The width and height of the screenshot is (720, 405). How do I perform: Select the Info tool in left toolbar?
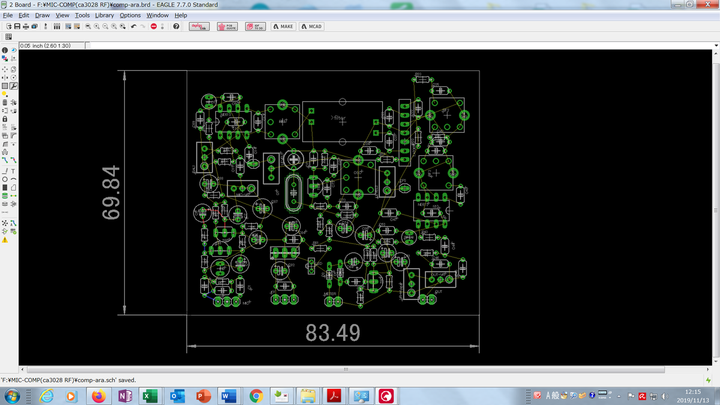coord(5,50)
